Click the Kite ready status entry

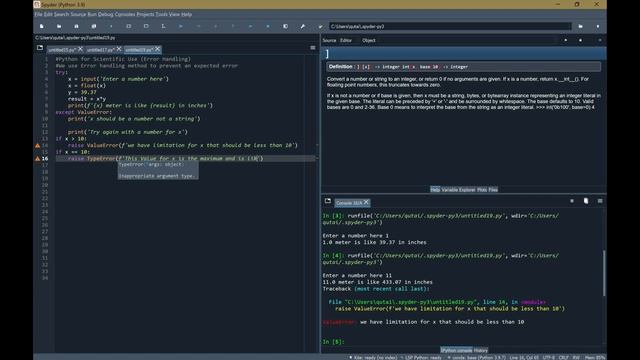click(373, 358)
